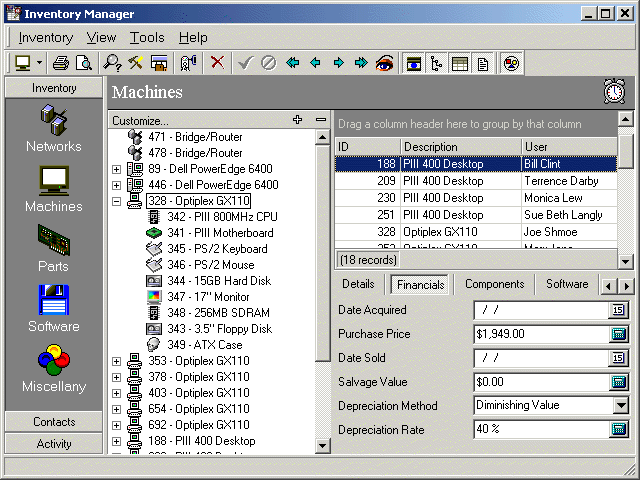640x480 pixels.
Task: Open dropdown arrow beside monitor toolbar icon
Action: coord(39,63)
